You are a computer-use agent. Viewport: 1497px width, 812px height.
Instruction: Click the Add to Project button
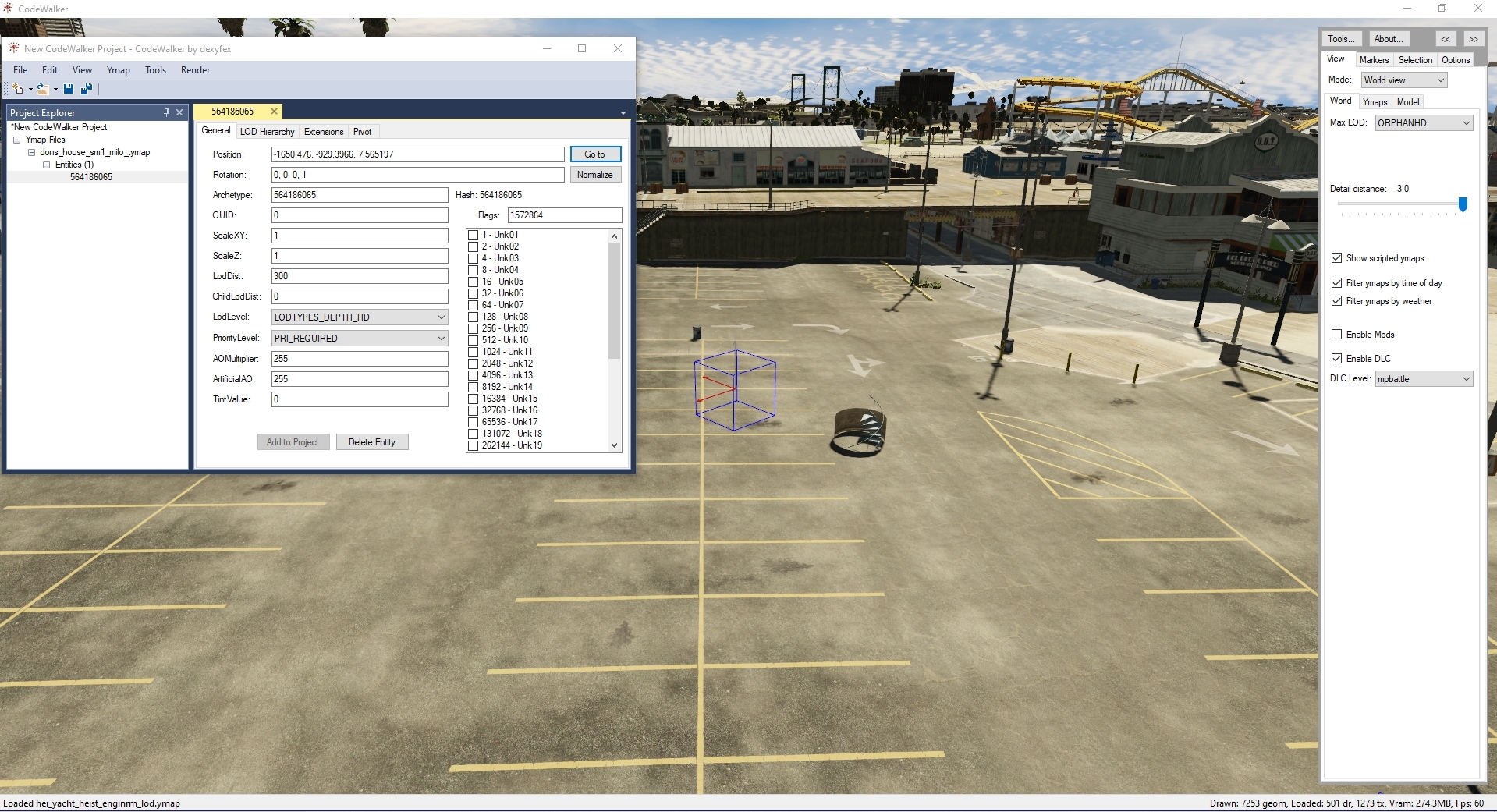click(x=293, y=442)
